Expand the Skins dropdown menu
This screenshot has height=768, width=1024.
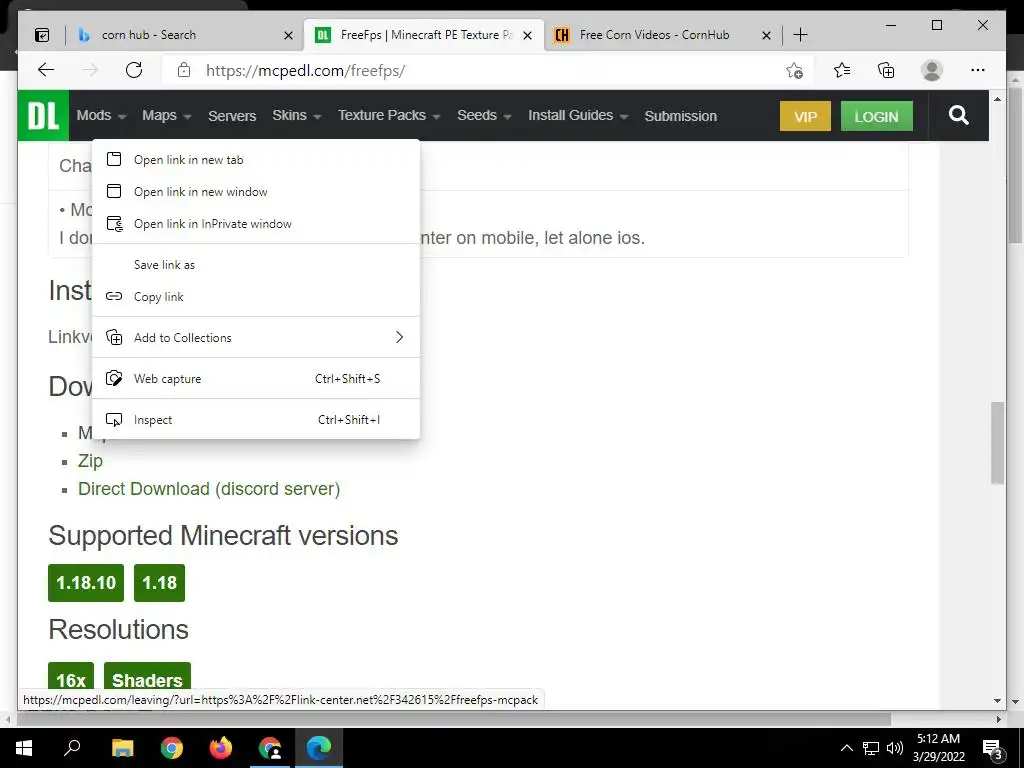pos(296,116)
